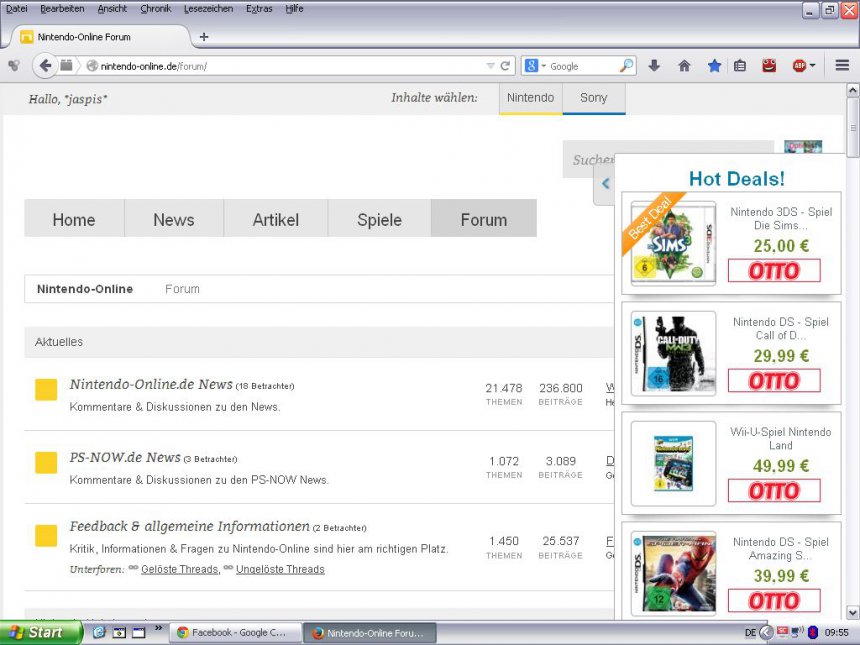
Task: Expand the URL bar history dropdown
Action: point(490,66)
